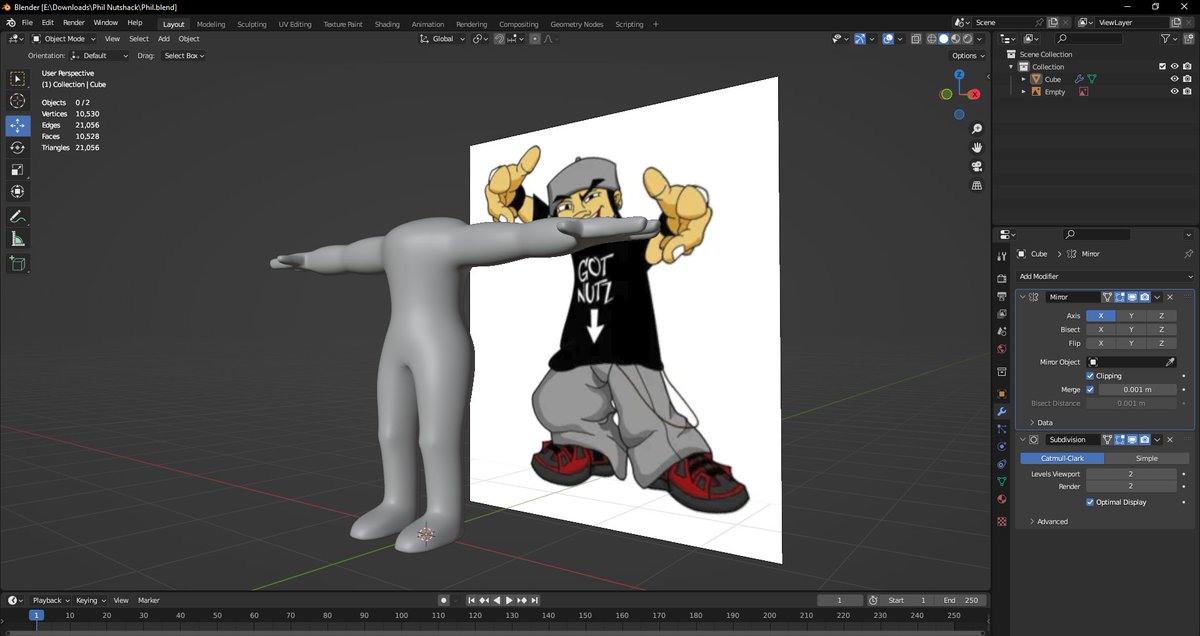The height and width of the screenshot is (636, 1200).
Task: Hide the Empty object with eye icon
Action: coord(1174,92)
